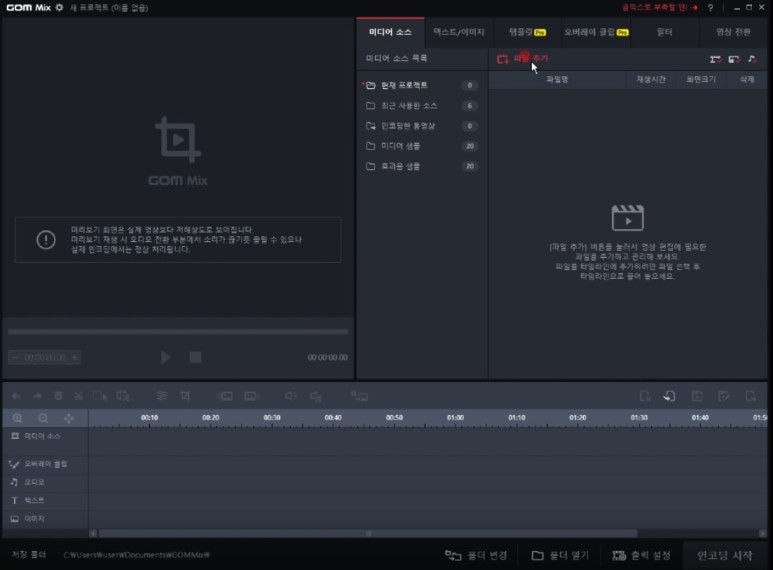Viewport: 773px width, 570px height.
Task: Open the 미디어 샘플 folder
Action: (422, 146)
